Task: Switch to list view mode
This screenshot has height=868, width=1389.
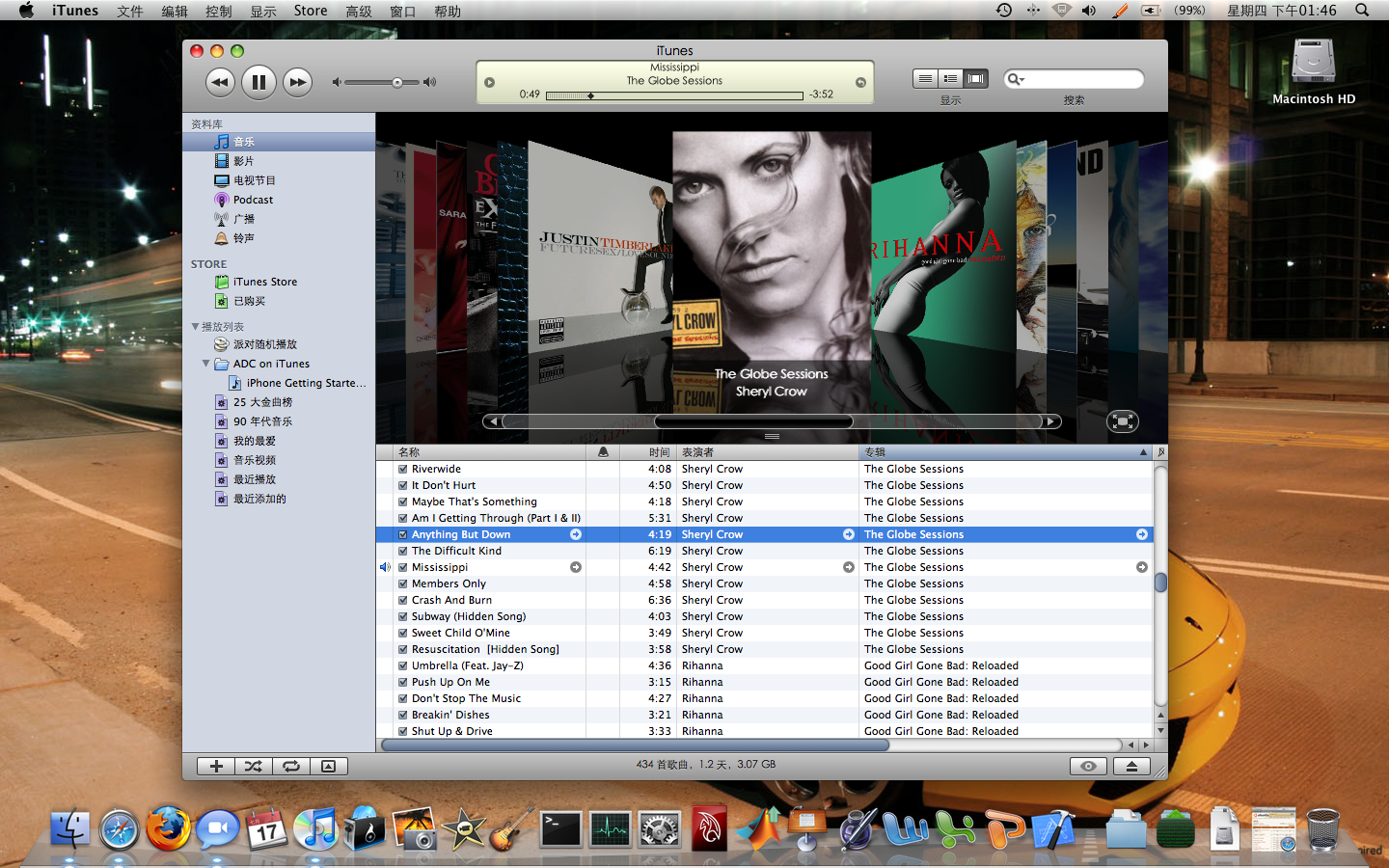Action: point(925,79)
